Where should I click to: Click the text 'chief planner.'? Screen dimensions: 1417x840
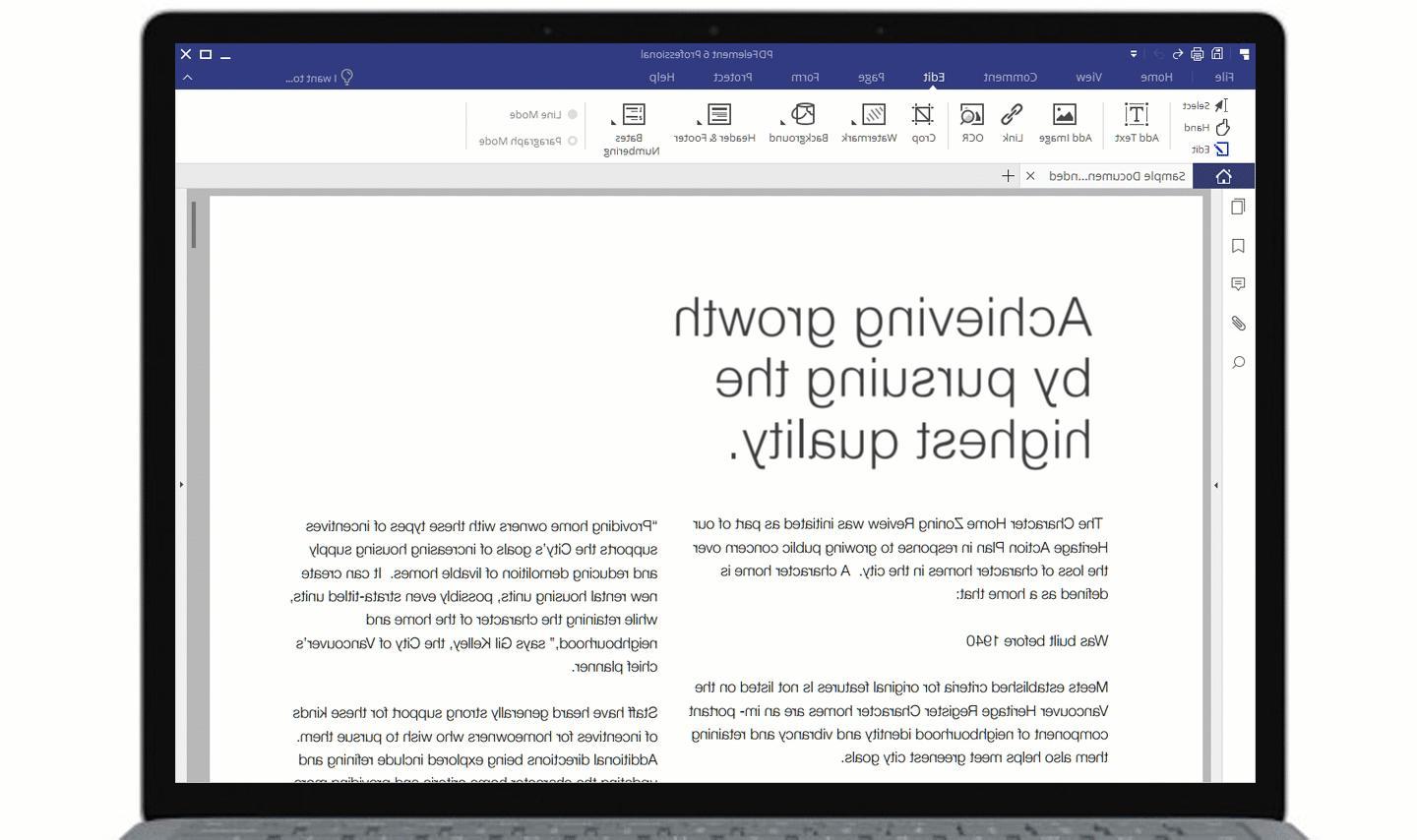tap(615, 667)
